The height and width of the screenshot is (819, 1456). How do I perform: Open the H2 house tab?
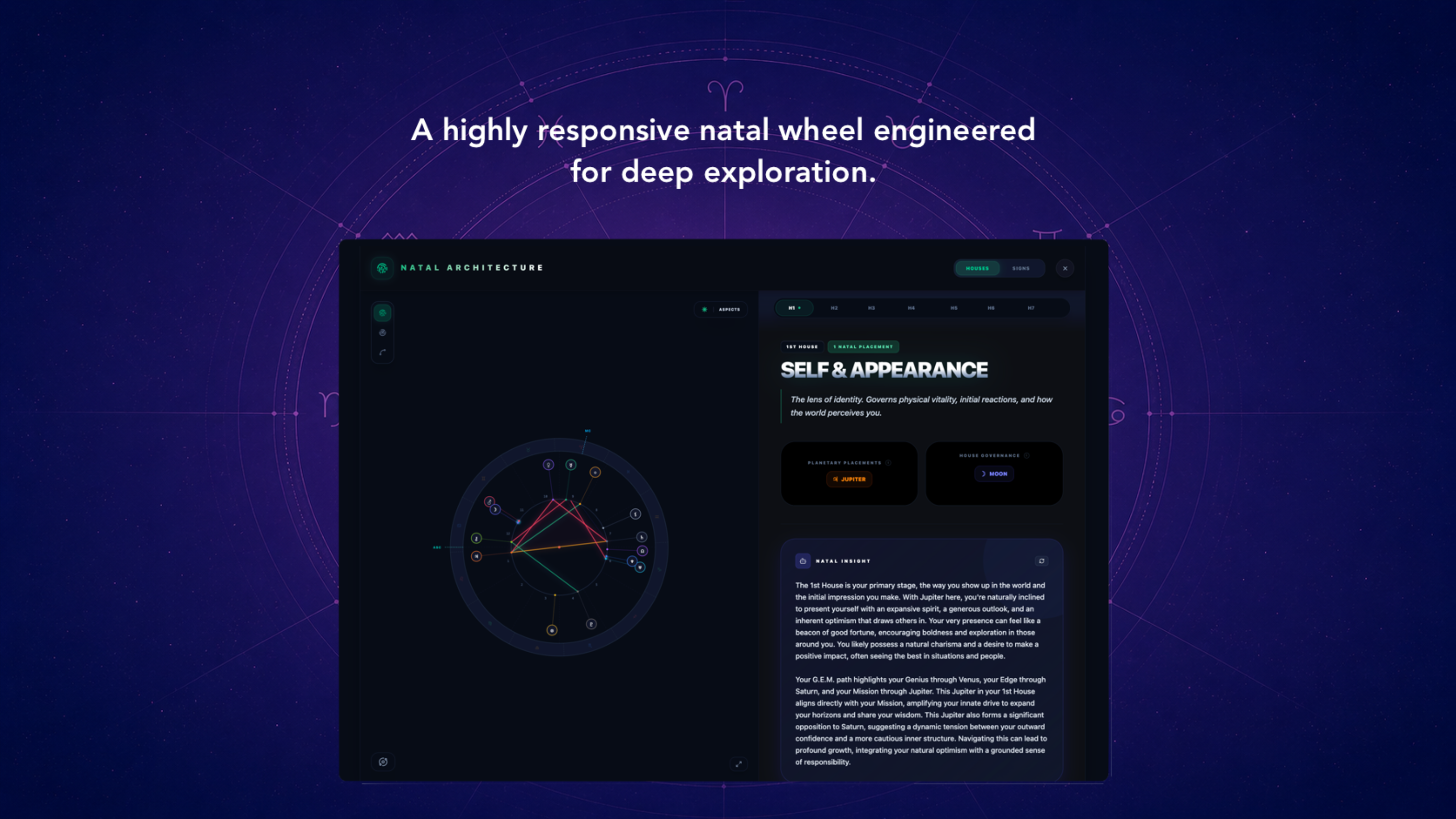834,308
